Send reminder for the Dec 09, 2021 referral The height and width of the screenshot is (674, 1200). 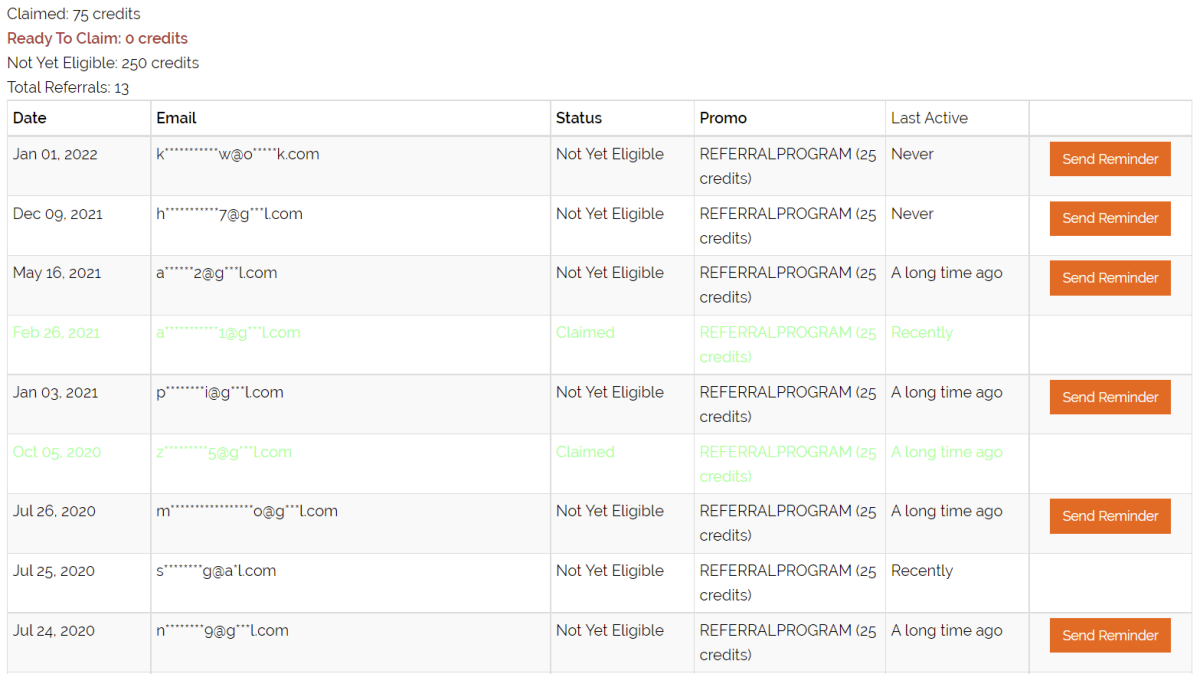pos(1110,218)
